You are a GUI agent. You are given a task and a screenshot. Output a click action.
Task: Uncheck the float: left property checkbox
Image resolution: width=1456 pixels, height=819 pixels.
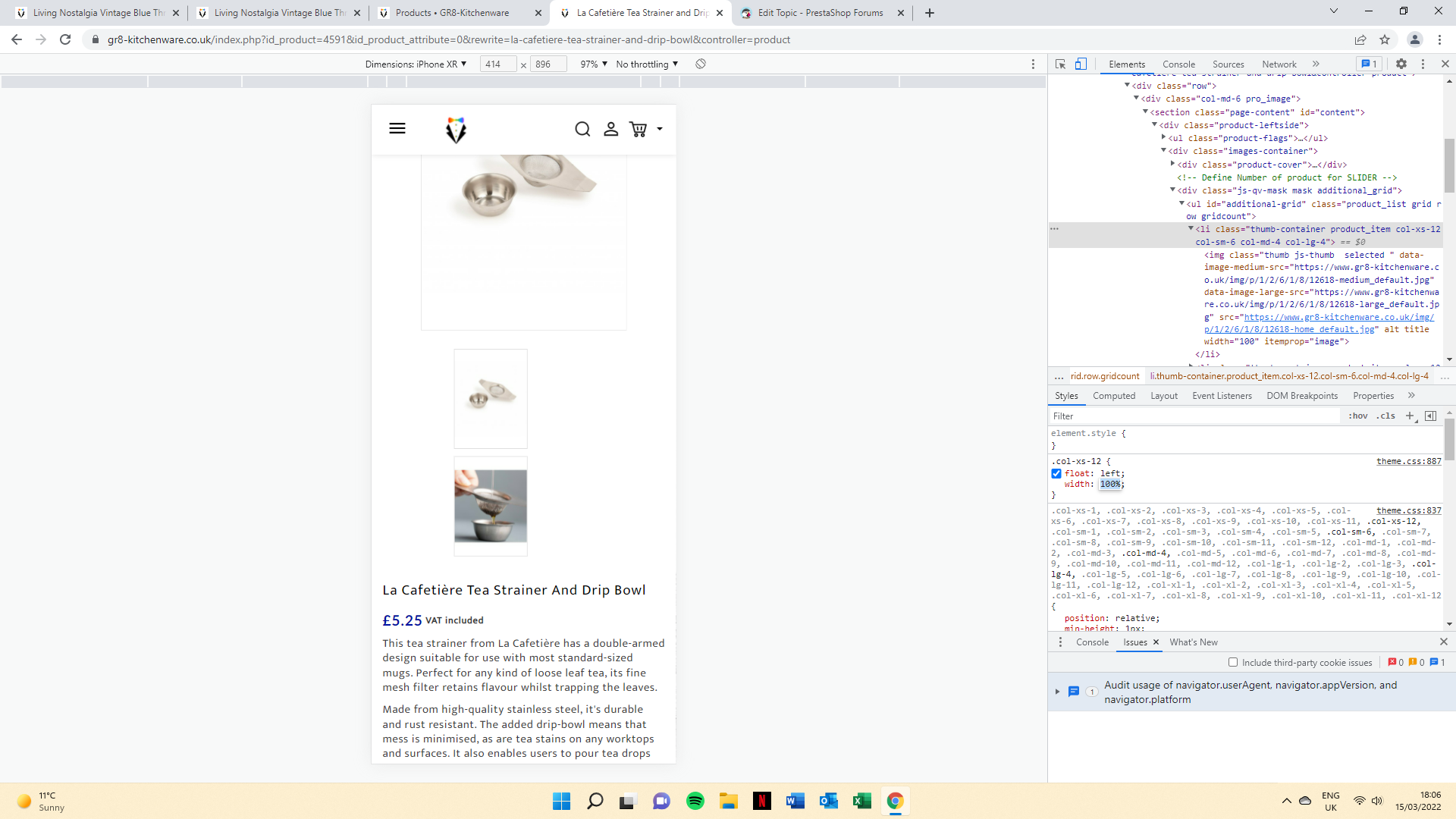pos(1056,473)
